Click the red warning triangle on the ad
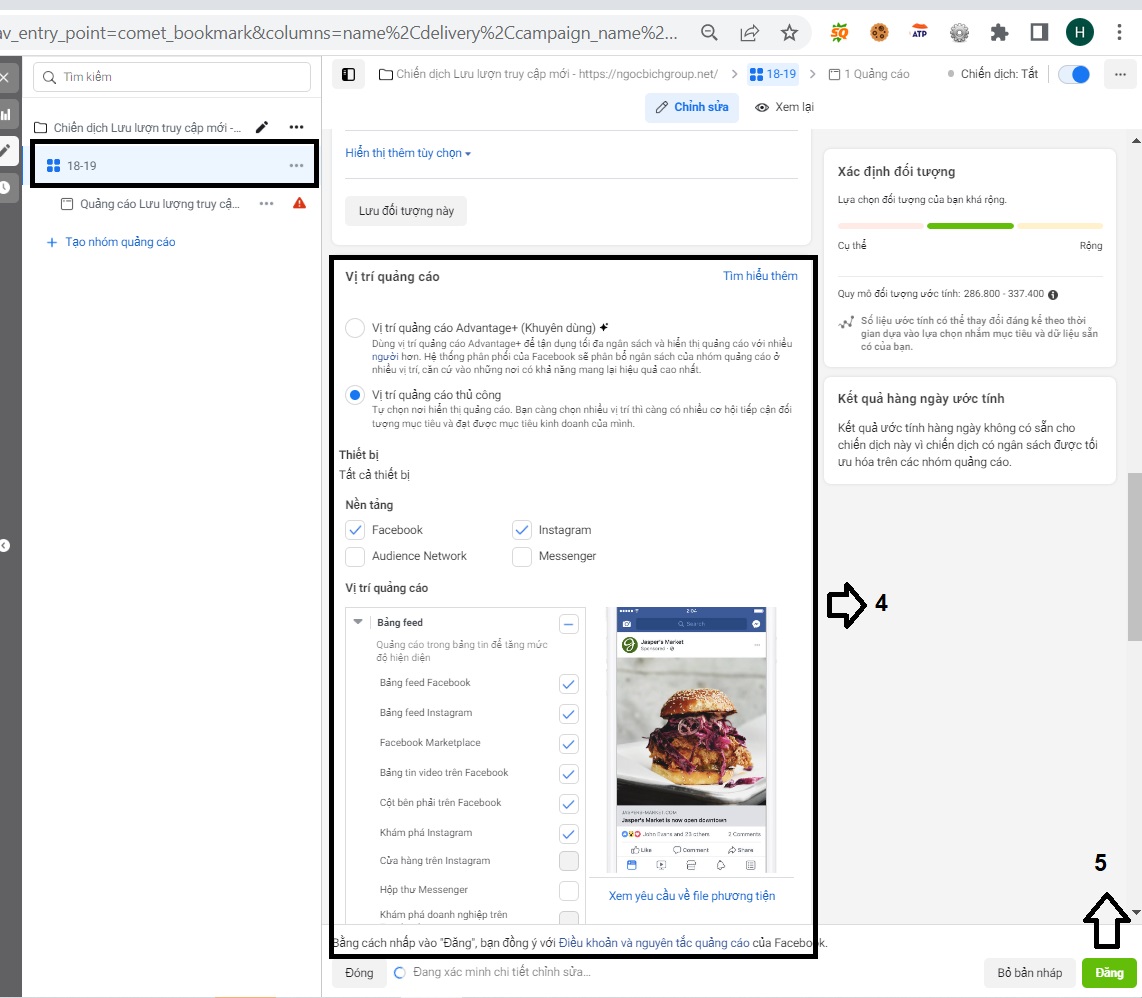Viewport: 1142px width, 998px height. pyautogui.click(x=299, y=203)
